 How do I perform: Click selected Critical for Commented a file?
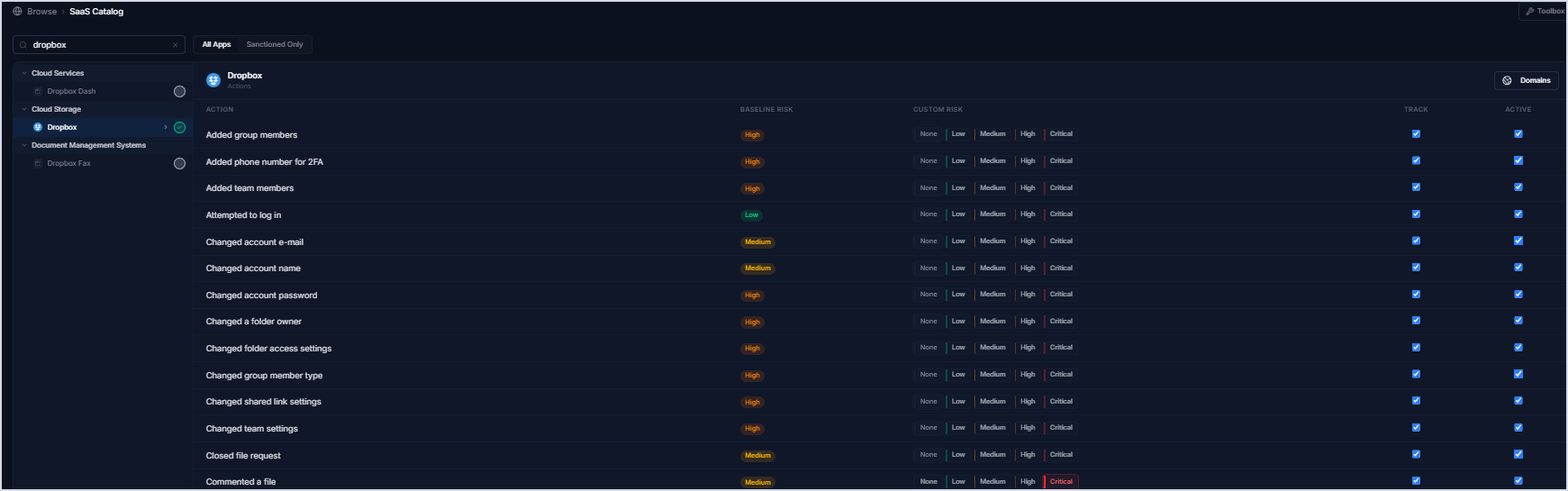click(1061, 482)
